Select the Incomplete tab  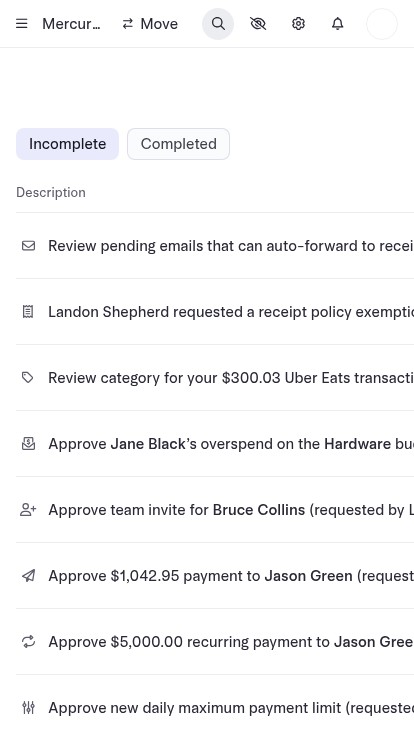(x=68, y=144)
